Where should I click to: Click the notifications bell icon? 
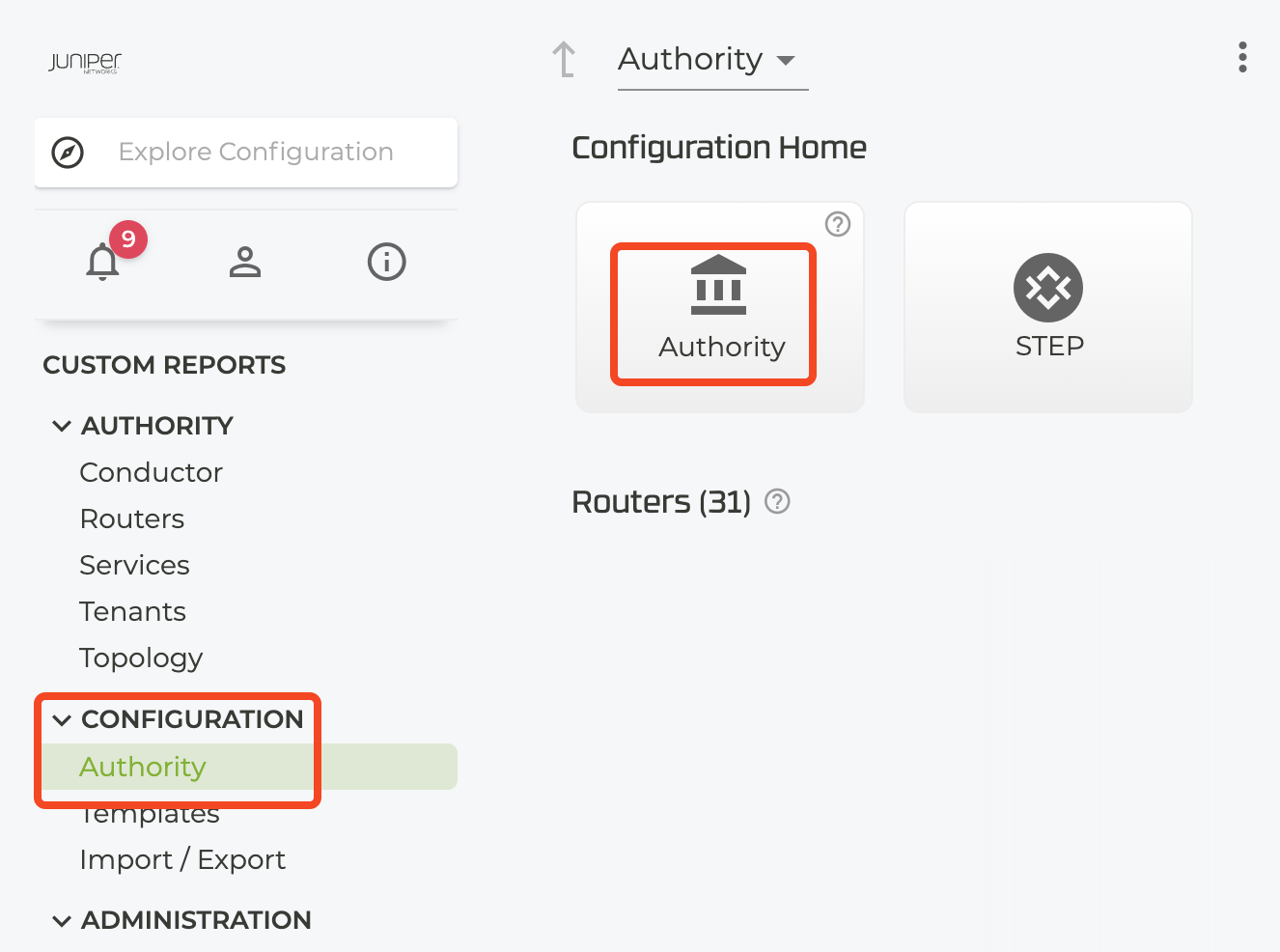coord(103,262)
